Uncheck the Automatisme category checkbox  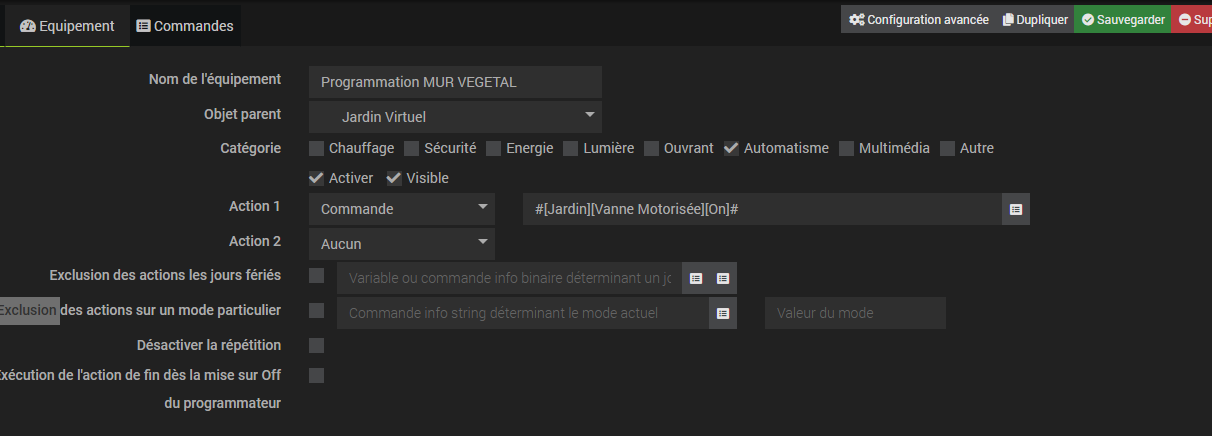click(x=732, y=149)
